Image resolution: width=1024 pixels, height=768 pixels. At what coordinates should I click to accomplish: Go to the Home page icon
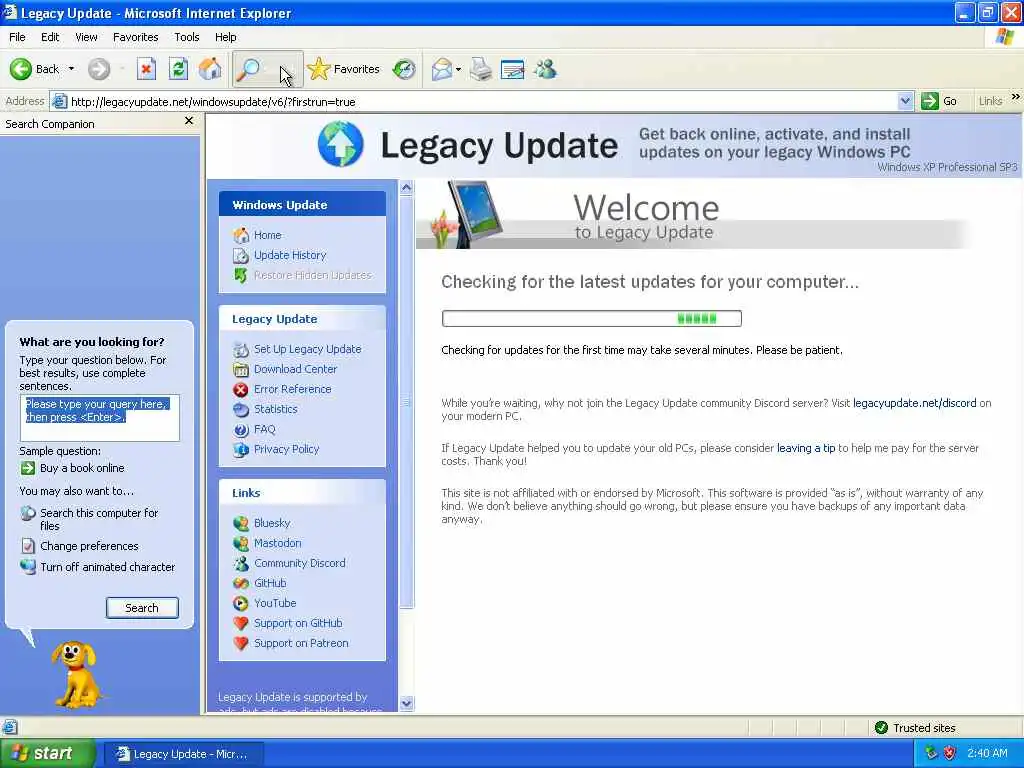210,69
